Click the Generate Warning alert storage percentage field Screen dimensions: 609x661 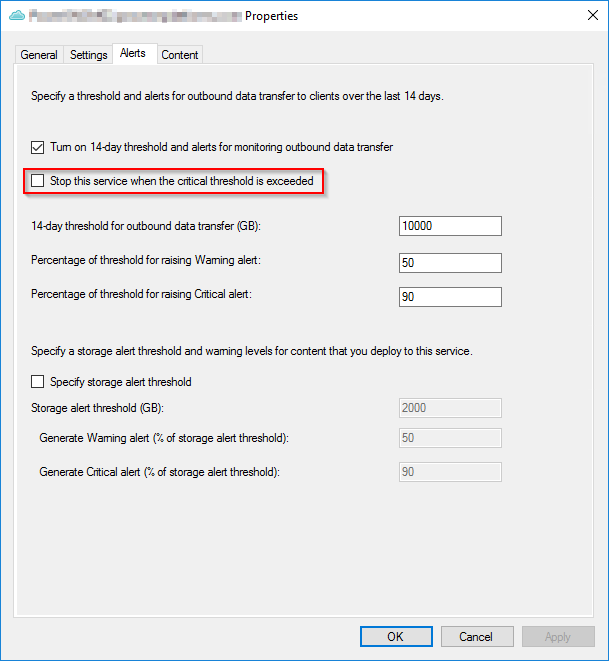(449, 438)
